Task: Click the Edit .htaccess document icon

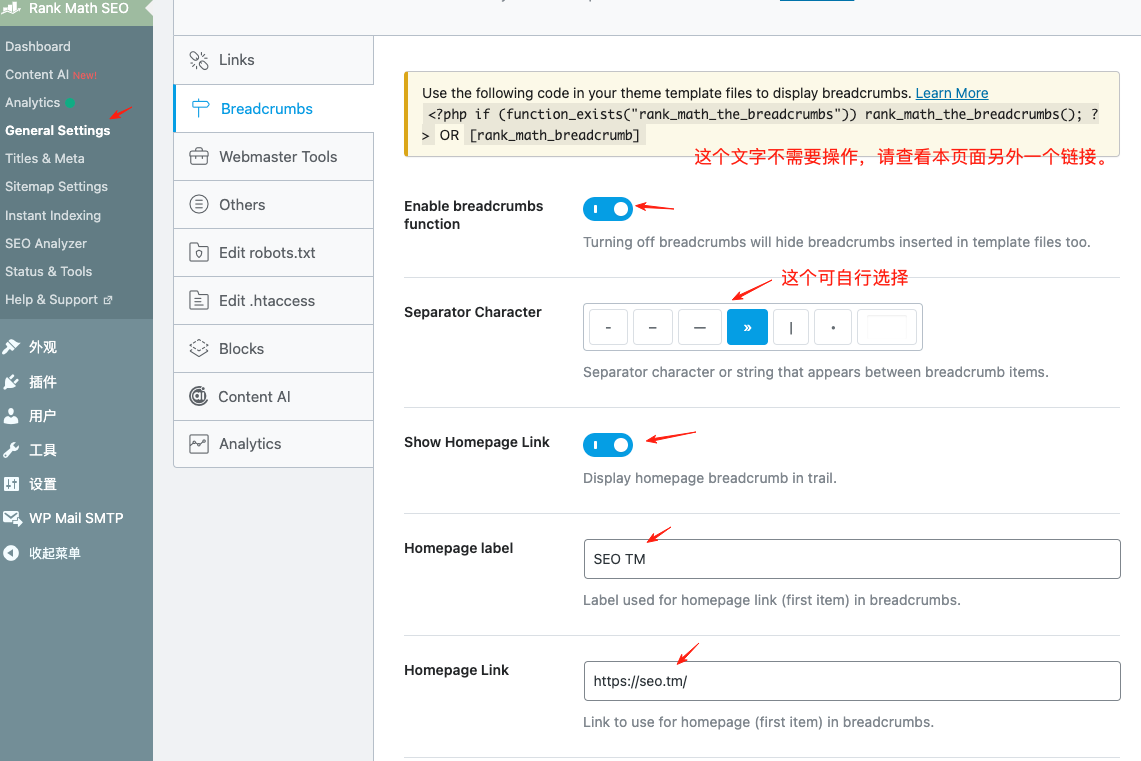Action: tap(199, 301)
